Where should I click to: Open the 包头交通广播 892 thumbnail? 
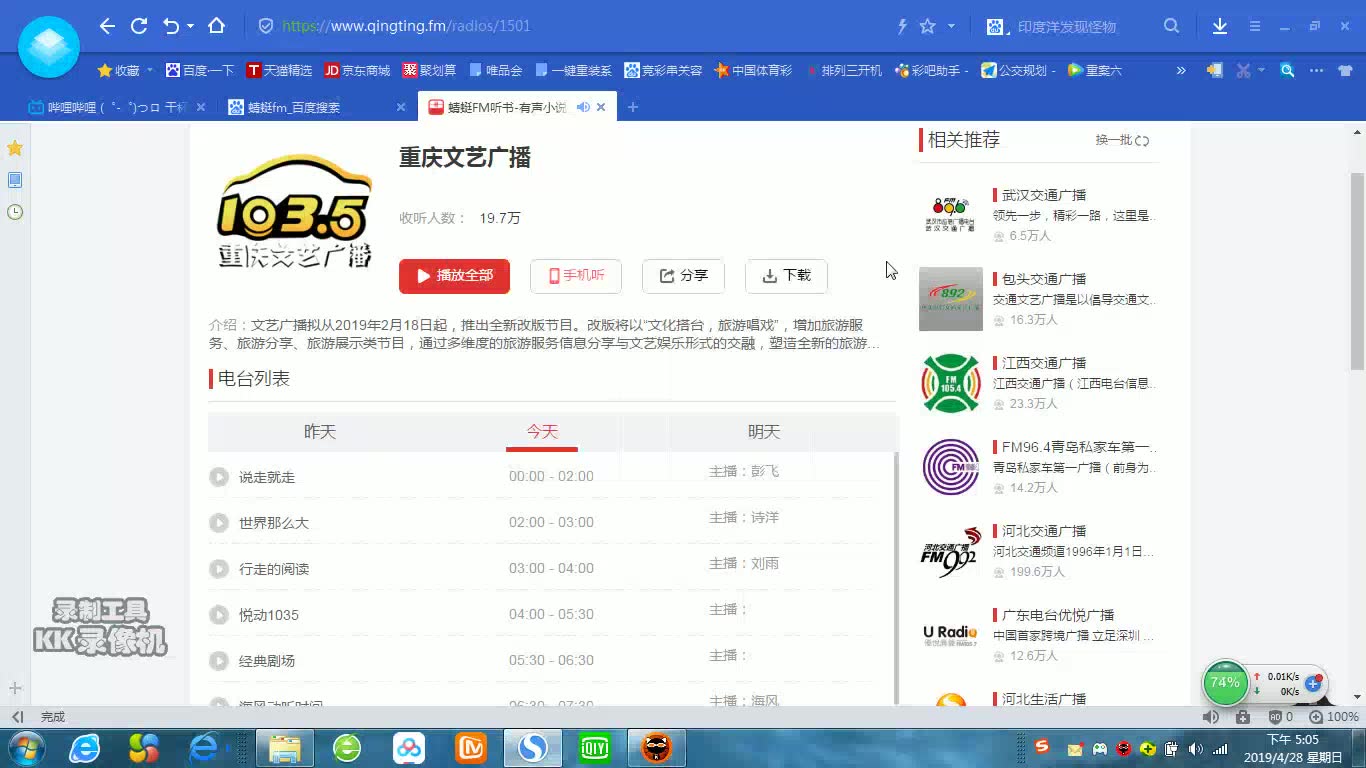[x=951, y=299]
